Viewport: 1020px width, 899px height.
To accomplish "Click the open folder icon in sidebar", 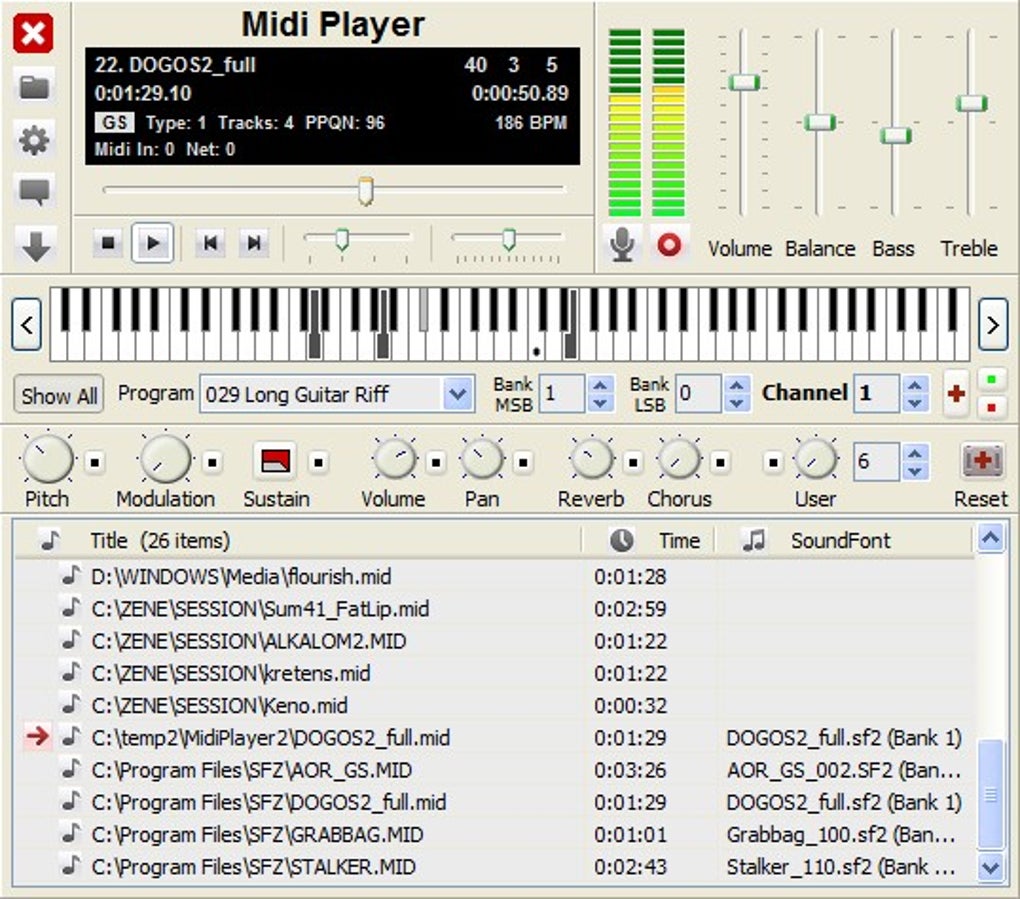I will pyautogui.click(x=34, y=87).
